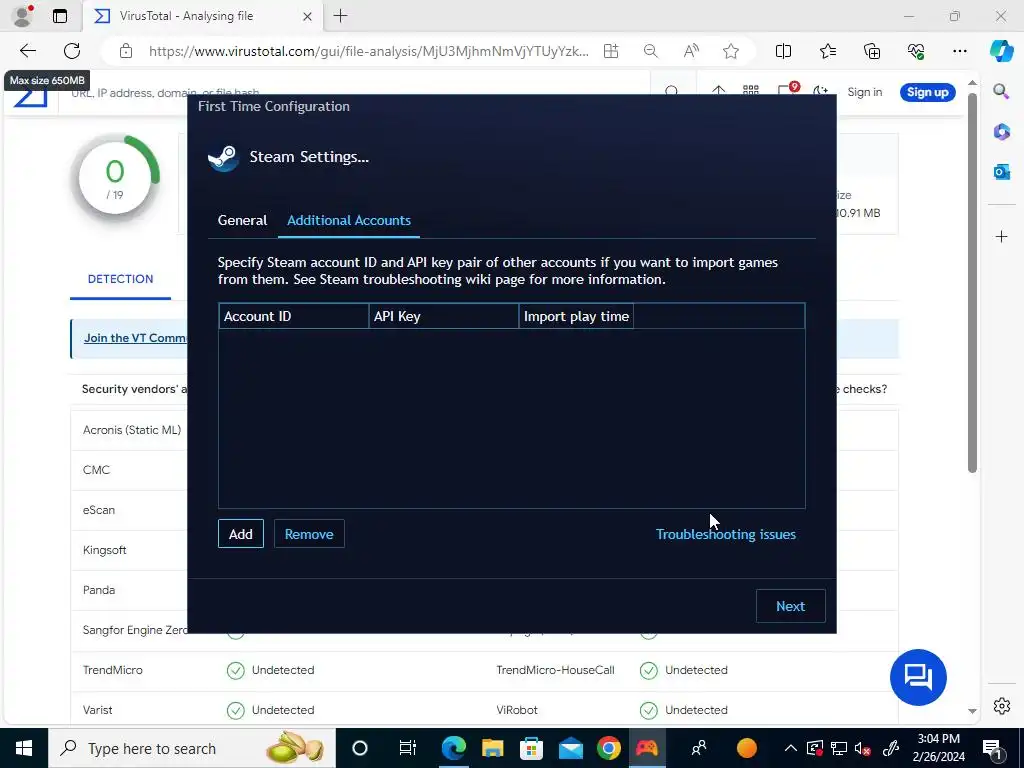
Task: Open Copilot in Edge sidebar
Action: pos(1001,51)
